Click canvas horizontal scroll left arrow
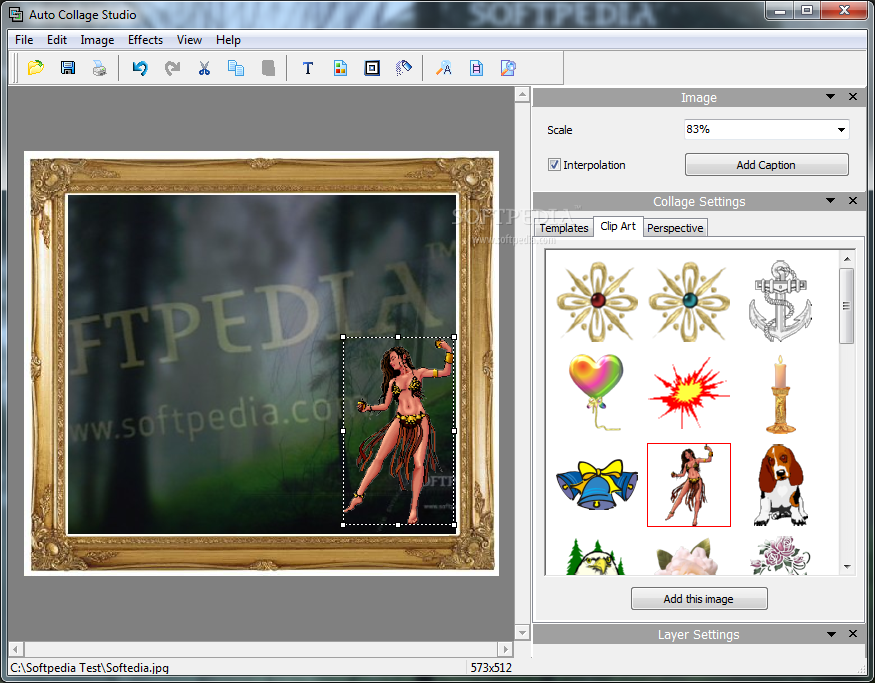 tap(16, 650)
